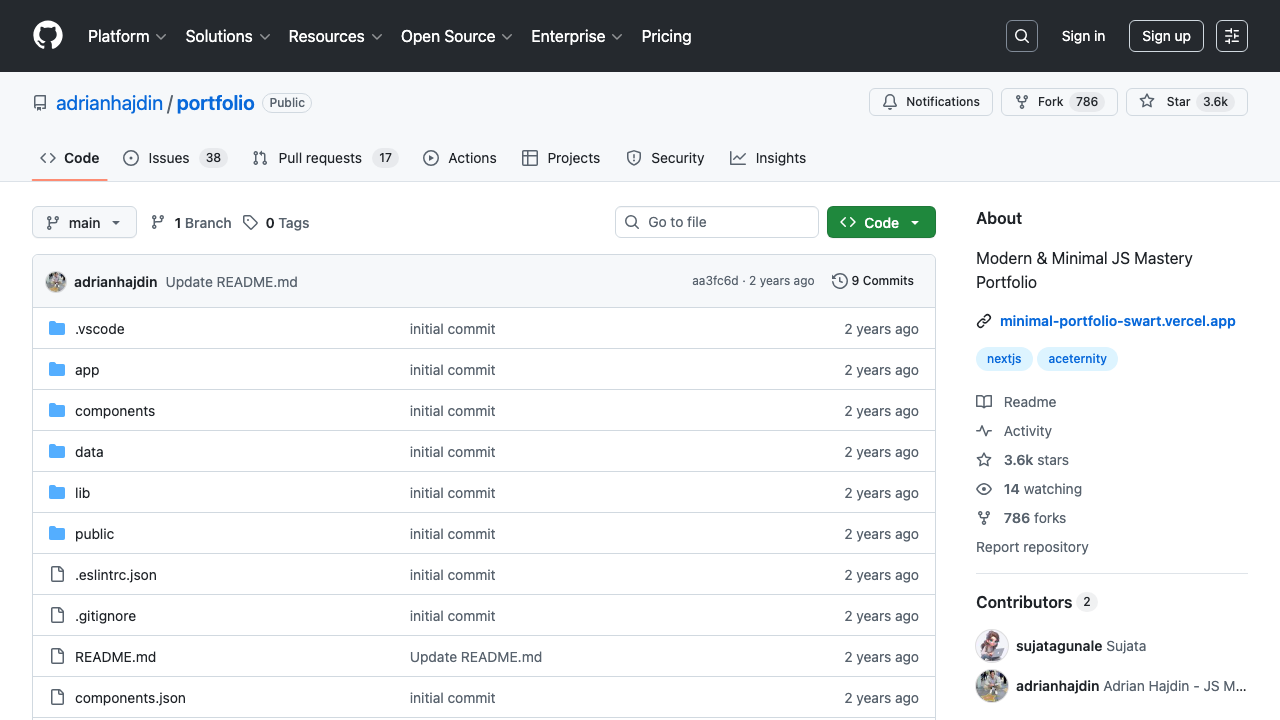Expand the green Code dropdown button
Viewport: 1280px width, 720px height.
(880, 222)
